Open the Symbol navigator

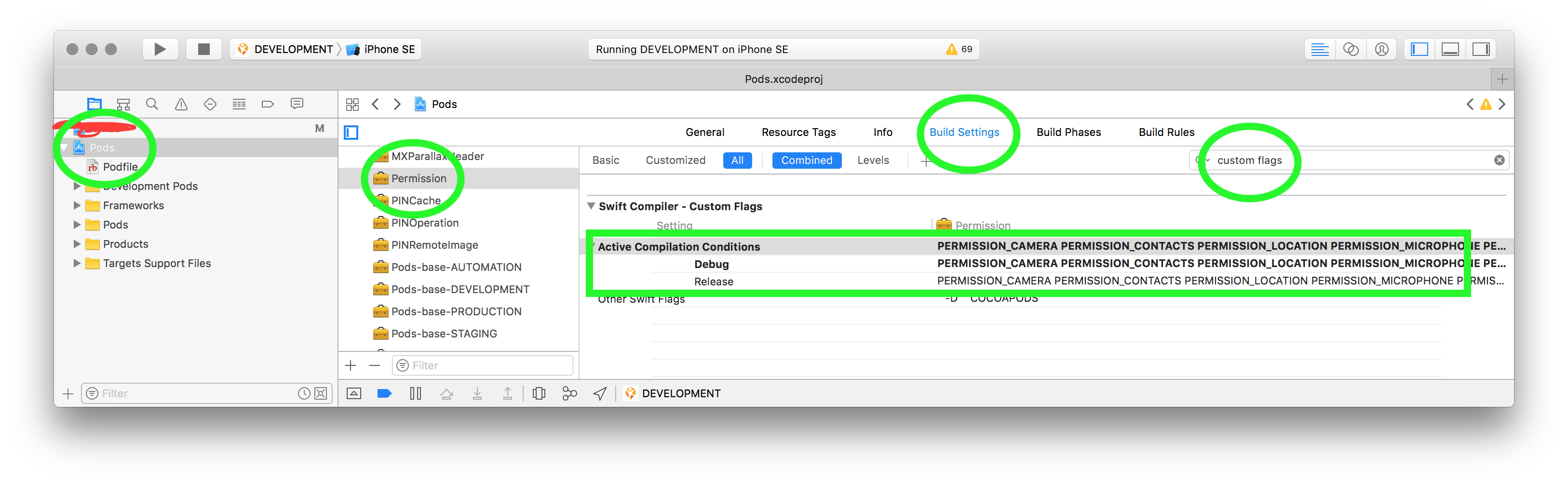click(123, 104)
